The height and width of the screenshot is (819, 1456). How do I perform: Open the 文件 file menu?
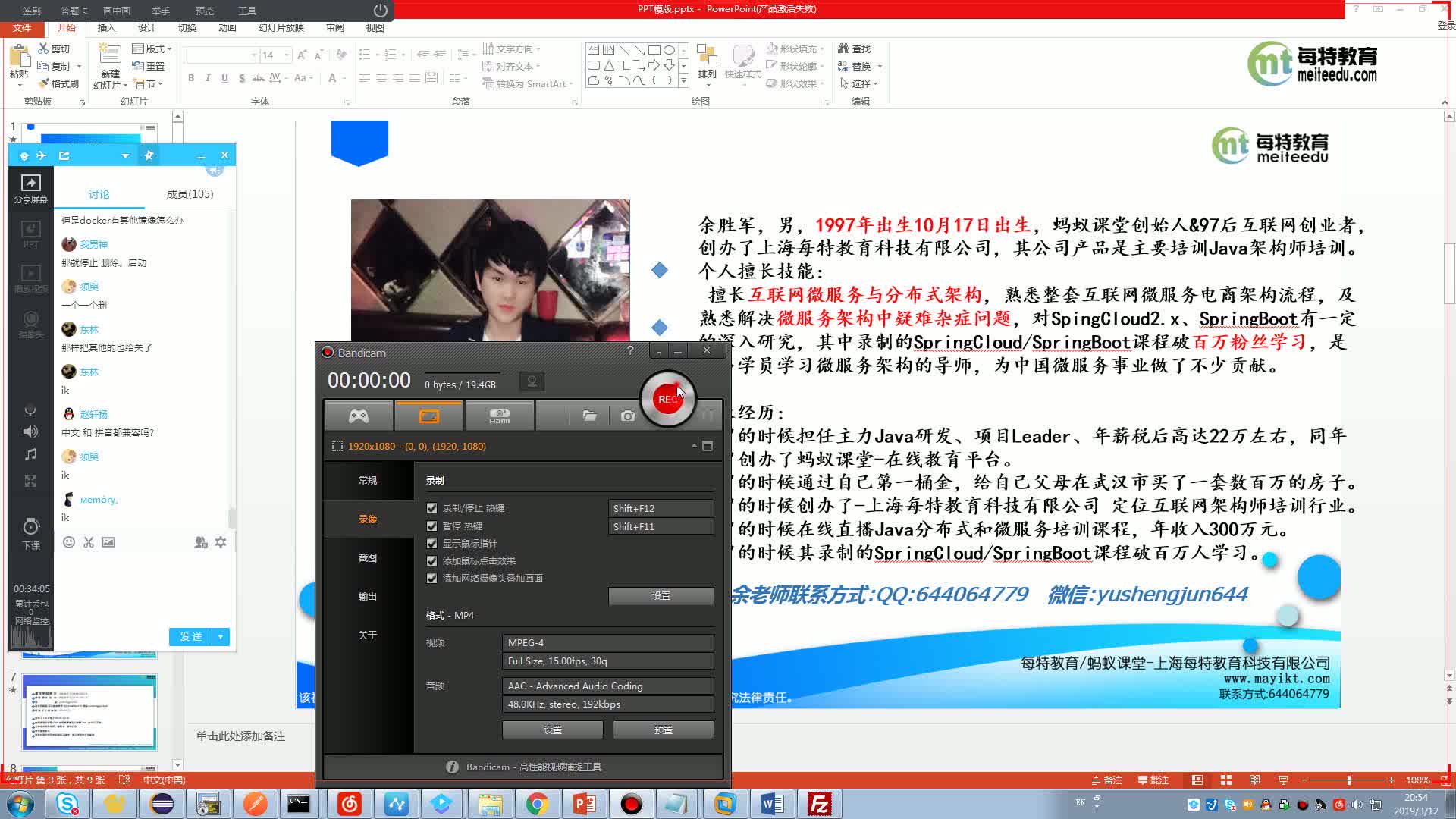(x=22, y=28)
